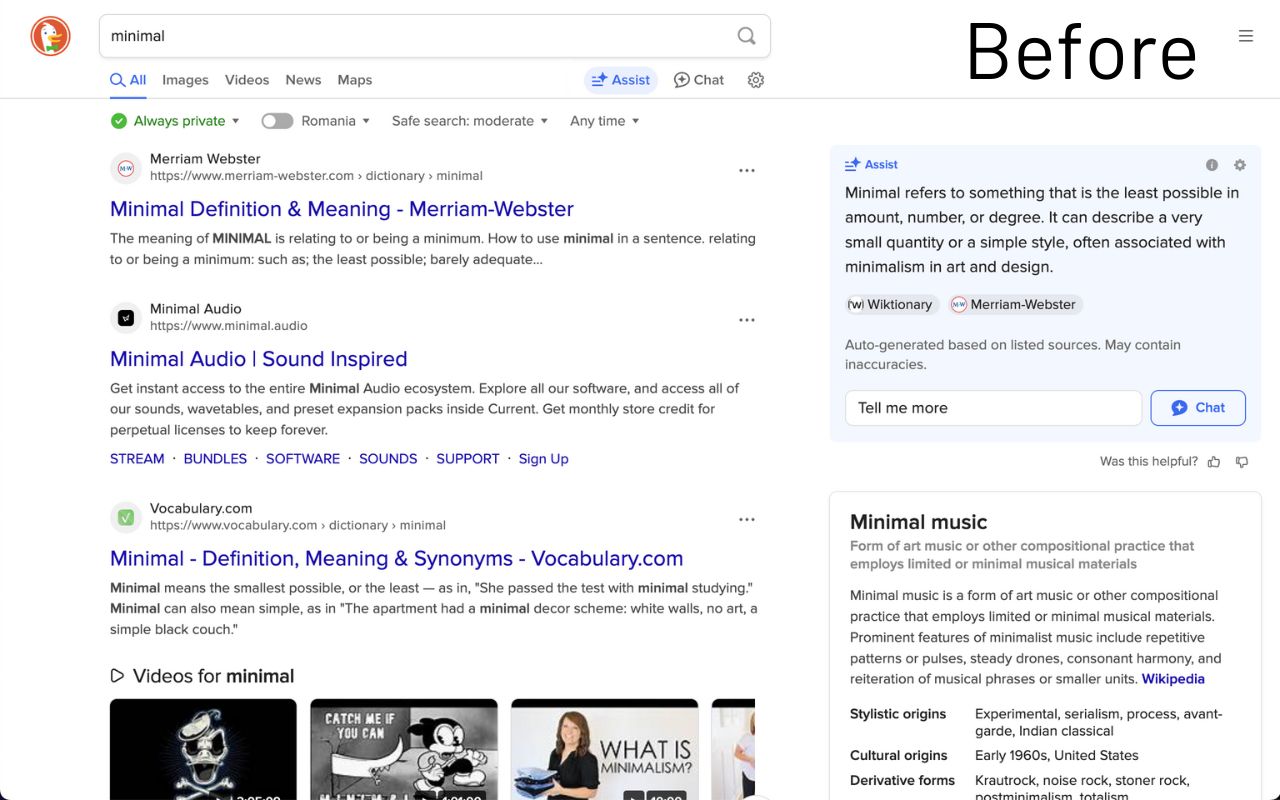Click the Videos for minimal heading

click(x=213, y=676)
